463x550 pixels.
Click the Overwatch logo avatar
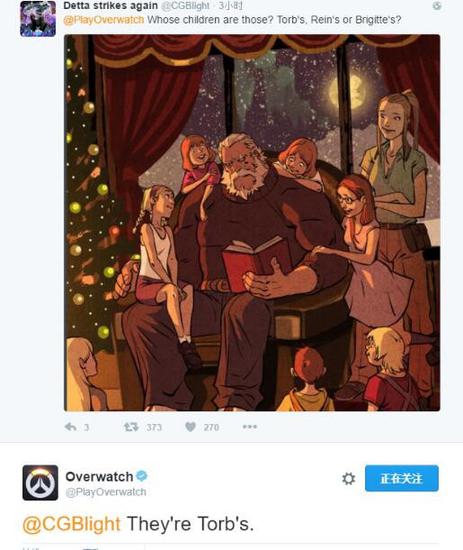click(40, 483)
